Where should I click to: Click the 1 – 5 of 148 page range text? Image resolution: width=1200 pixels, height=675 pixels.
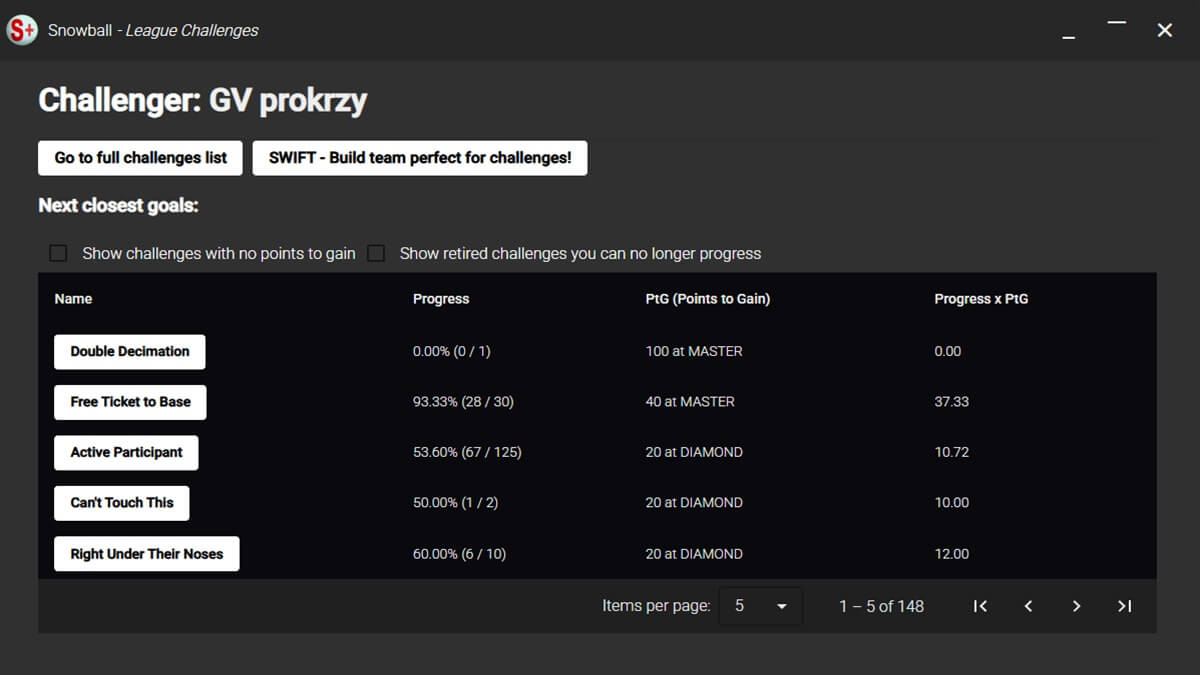click(882, 606)
